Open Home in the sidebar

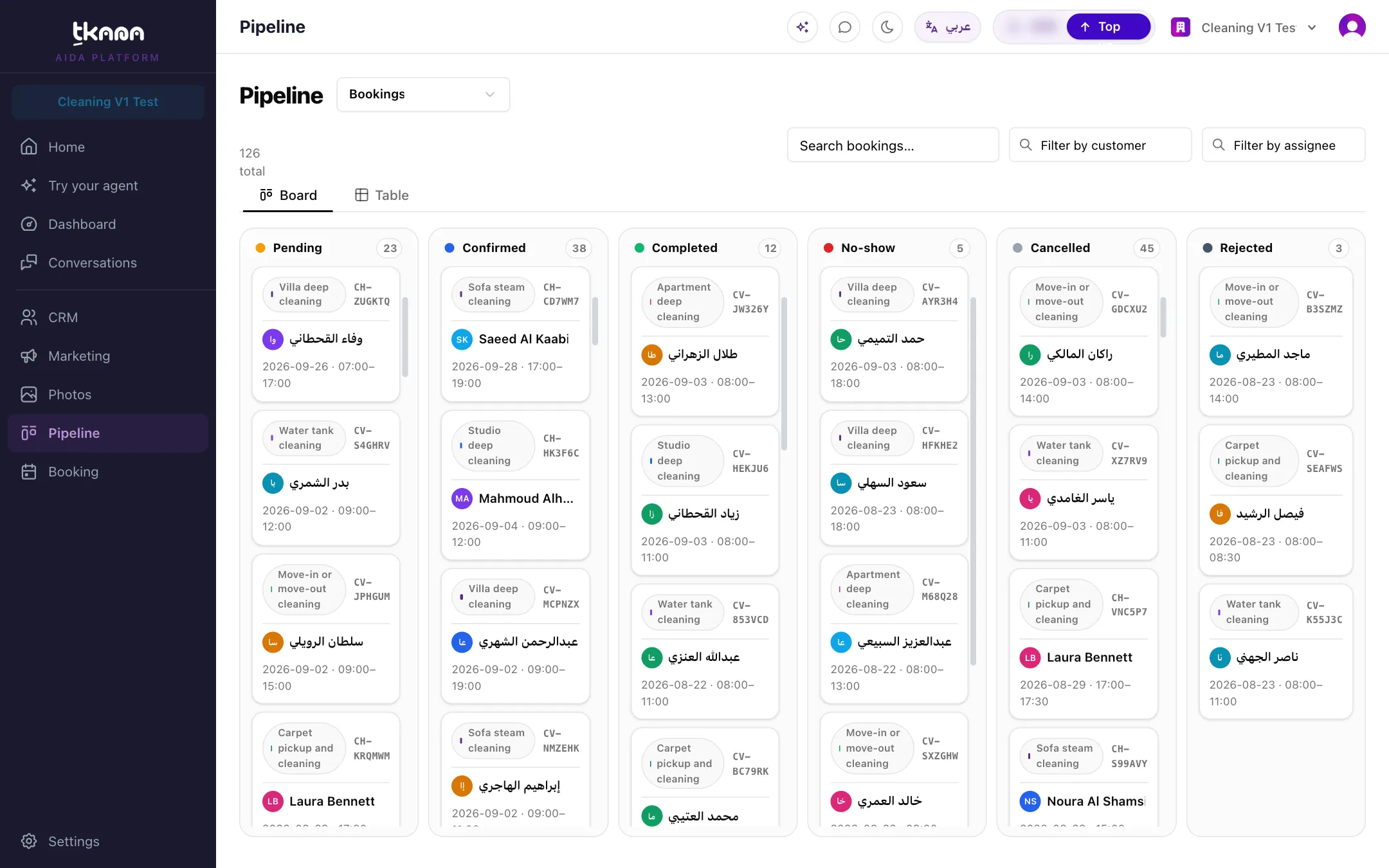pyautogui.click(x=108, y=147)
